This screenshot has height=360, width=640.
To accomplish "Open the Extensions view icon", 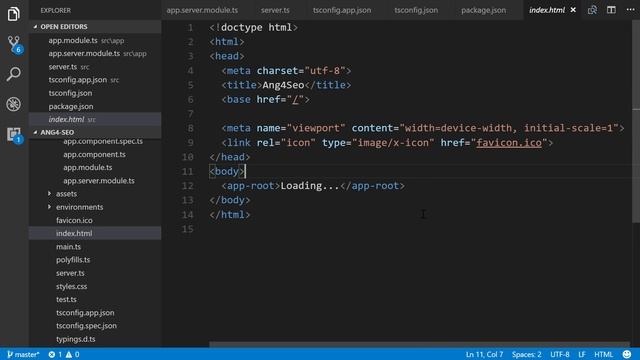I will pyautogui.click(x=14, y=135).
